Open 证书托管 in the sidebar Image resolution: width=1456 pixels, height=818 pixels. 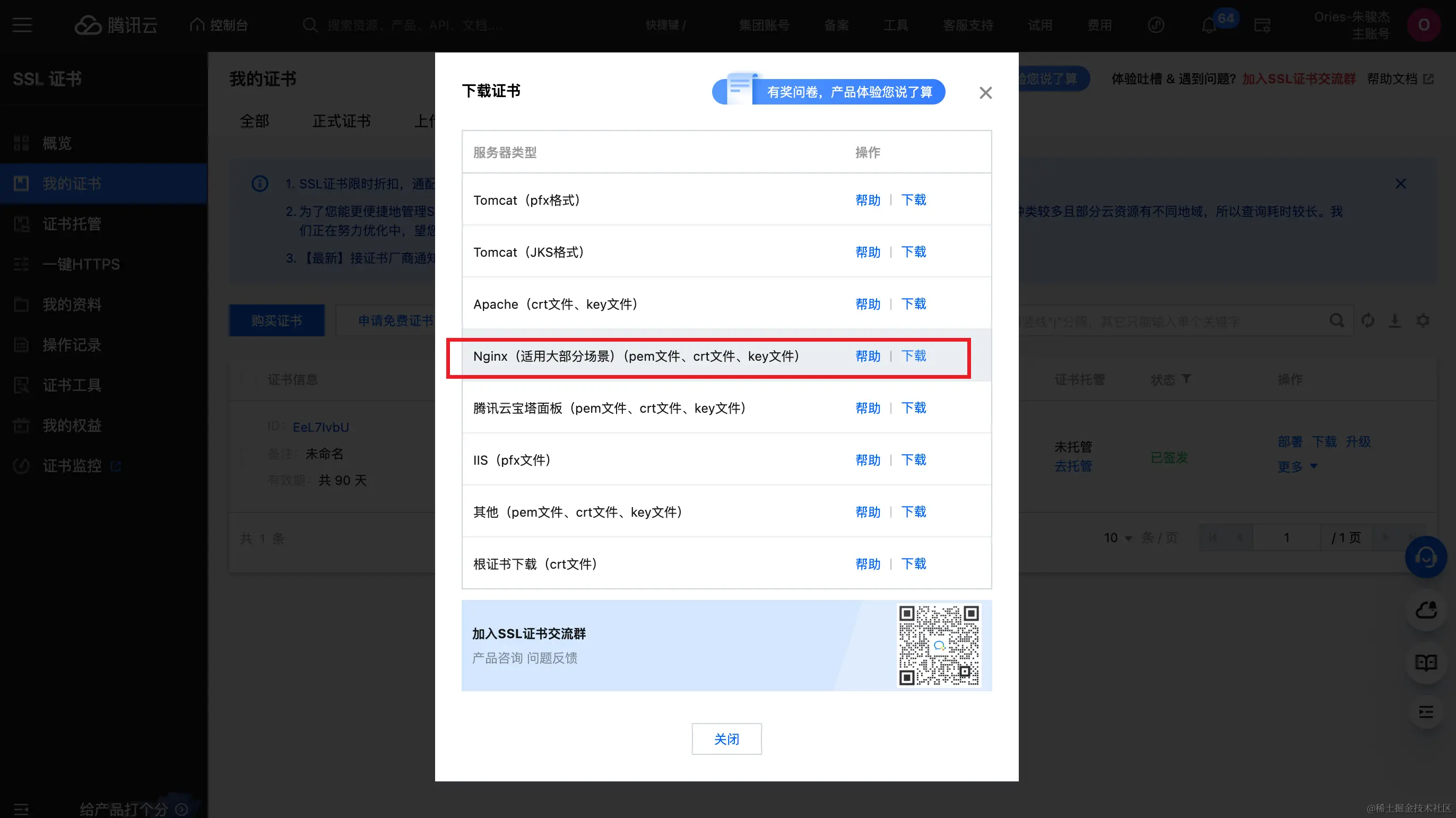click(72, 224)
